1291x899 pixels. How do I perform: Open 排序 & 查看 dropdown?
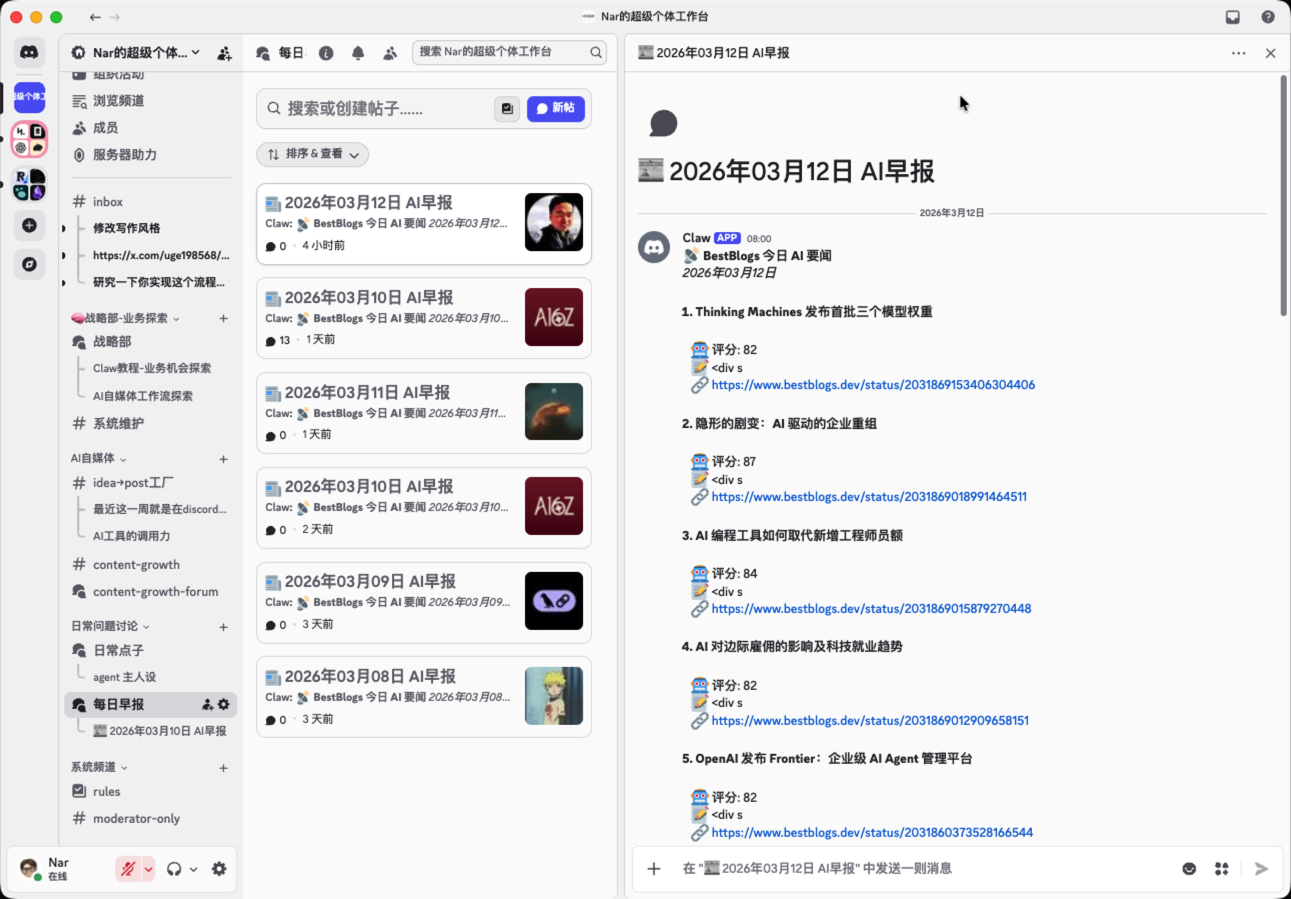tap(313, 154)
